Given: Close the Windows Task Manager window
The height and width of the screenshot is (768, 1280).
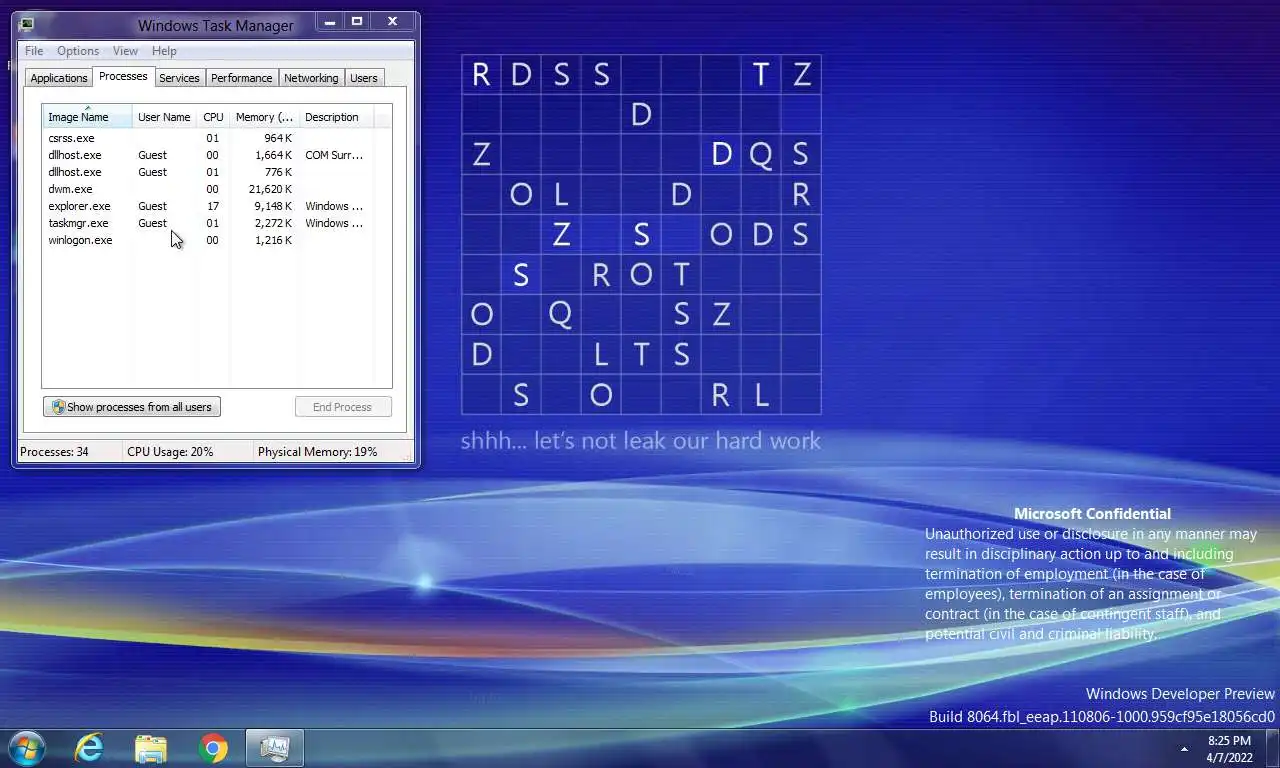Looking at the screenshot, I should 392,21.
